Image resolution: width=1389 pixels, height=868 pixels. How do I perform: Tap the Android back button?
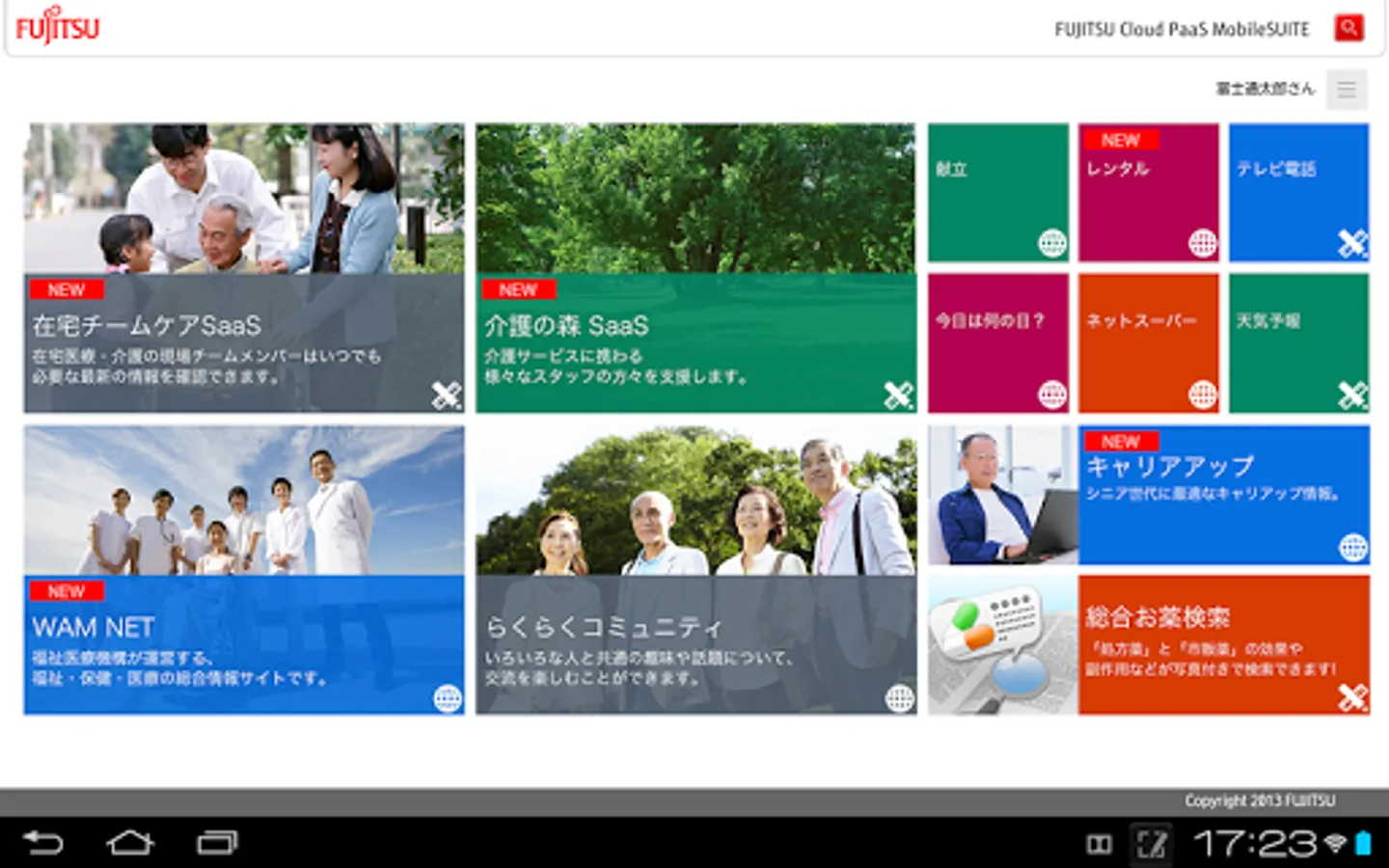point(43,843)
